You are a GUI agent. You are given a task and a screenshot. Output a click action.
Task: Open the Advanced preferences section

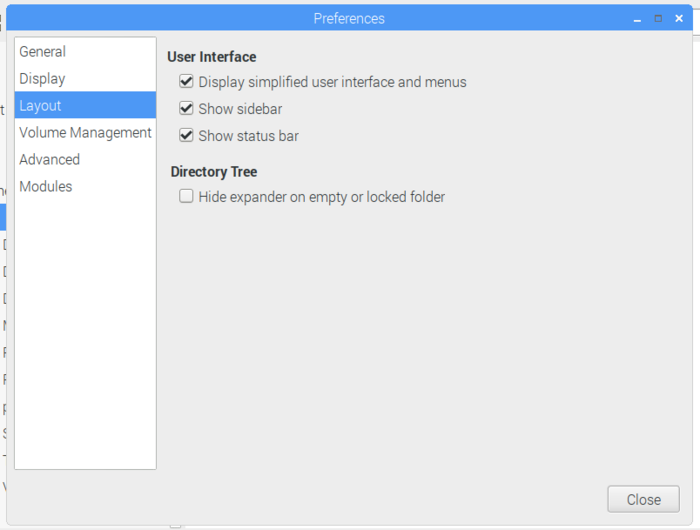[50, 160]
